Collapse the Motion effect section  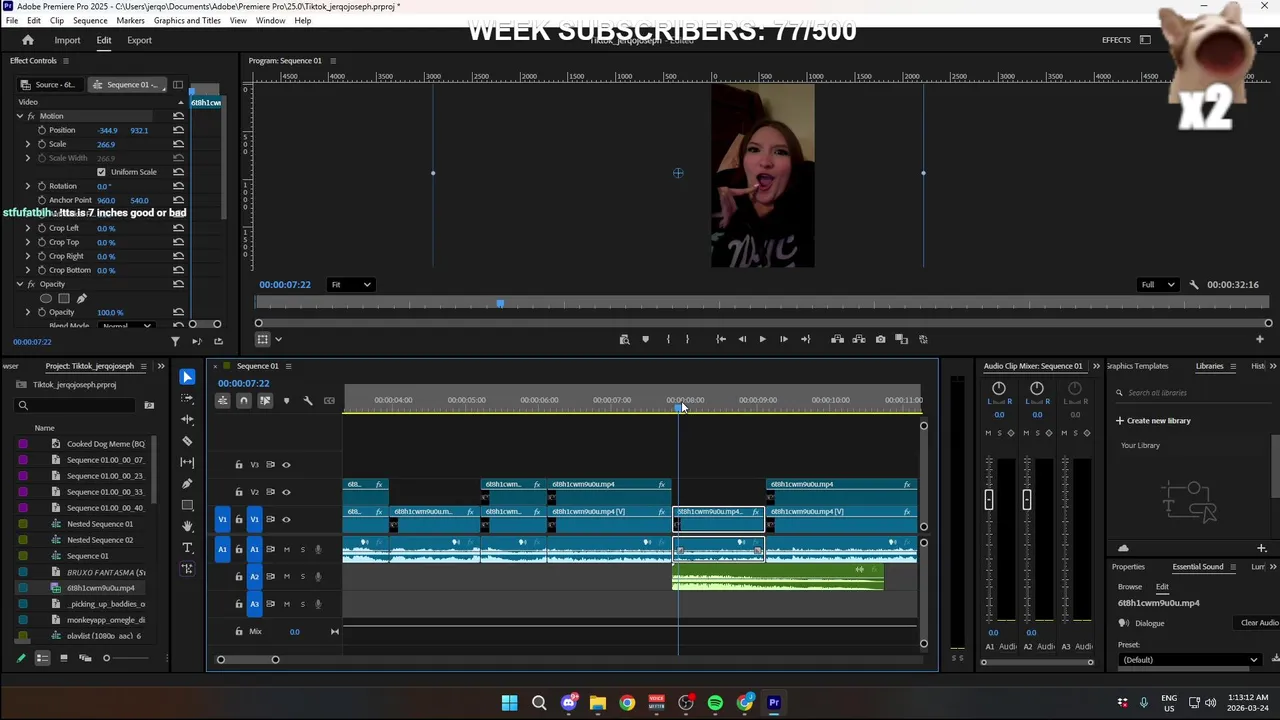coord(19,116)
